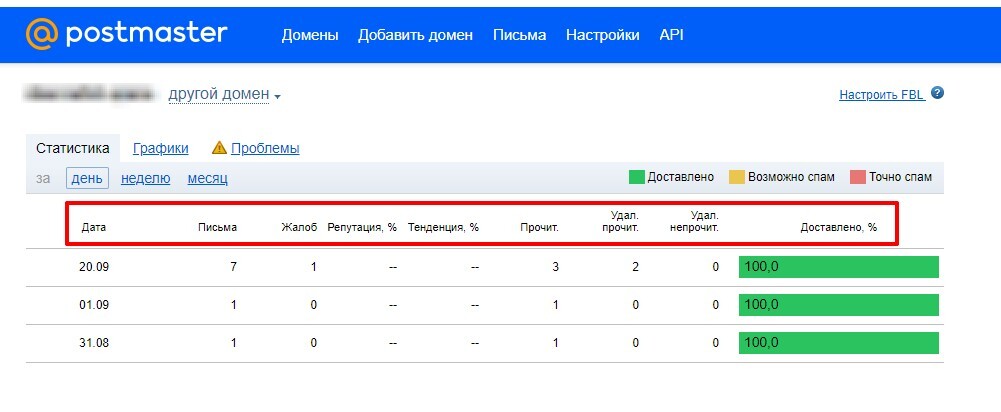
Task: Click the Дата column header
Action: click(94, 227)
